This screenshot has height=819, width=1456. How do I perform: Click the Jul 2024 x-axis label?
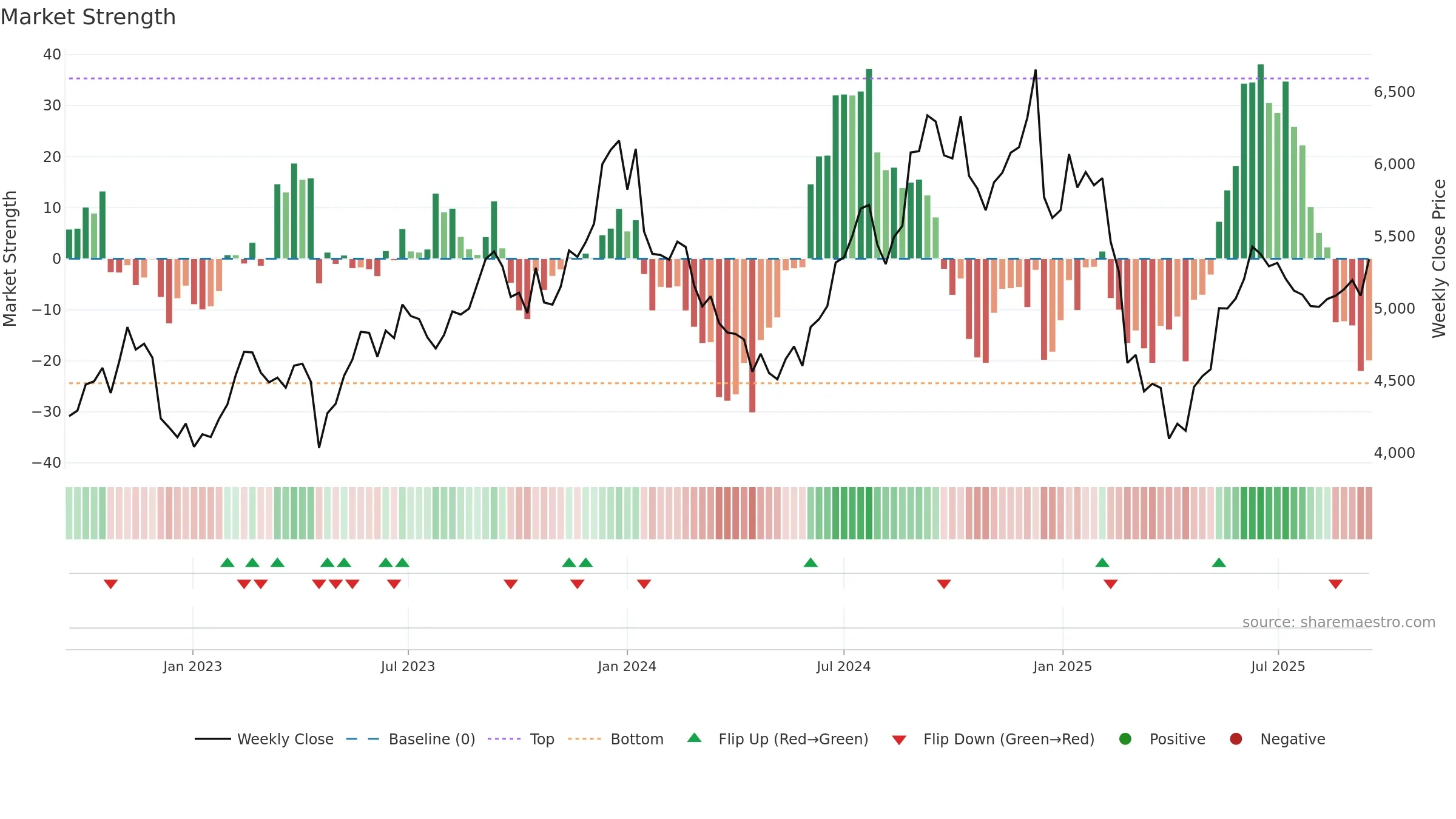tap(843, 666)
